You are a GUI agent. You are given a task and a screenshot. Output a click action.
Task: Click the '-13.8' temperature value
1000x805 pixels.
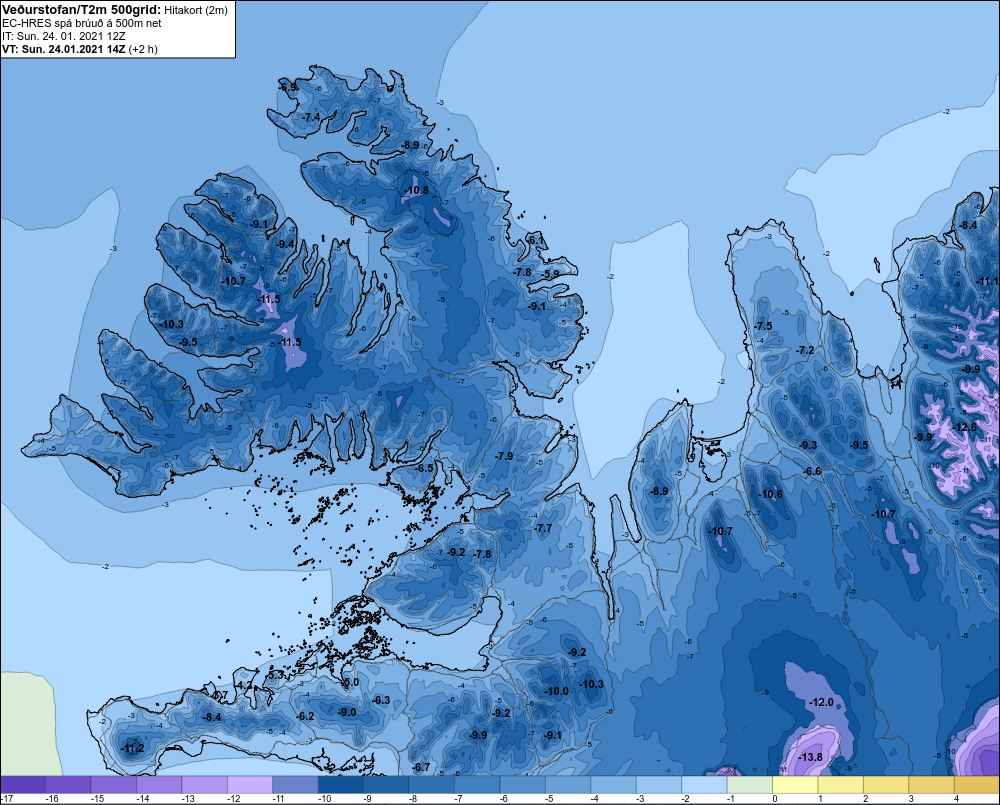coord(810,757)
